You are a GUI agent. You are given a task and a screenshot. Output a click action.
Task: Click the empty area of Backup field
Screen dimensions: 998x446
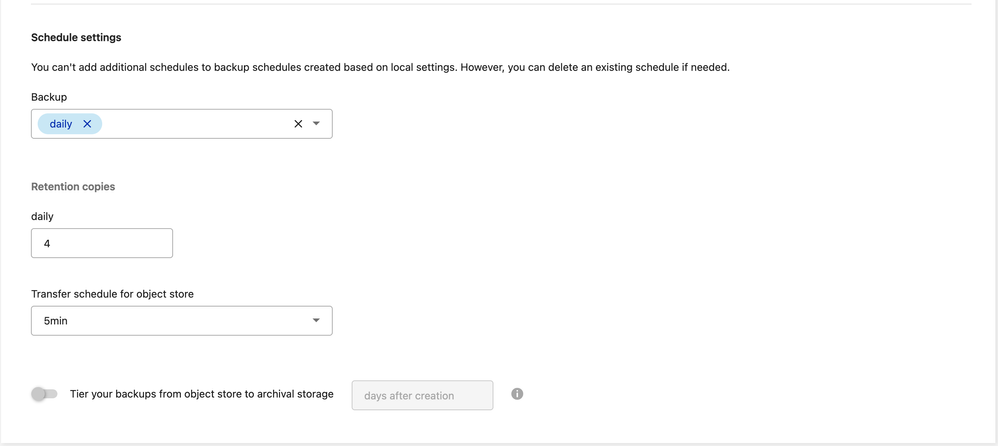pyautogui.click(x=195, y=124)
